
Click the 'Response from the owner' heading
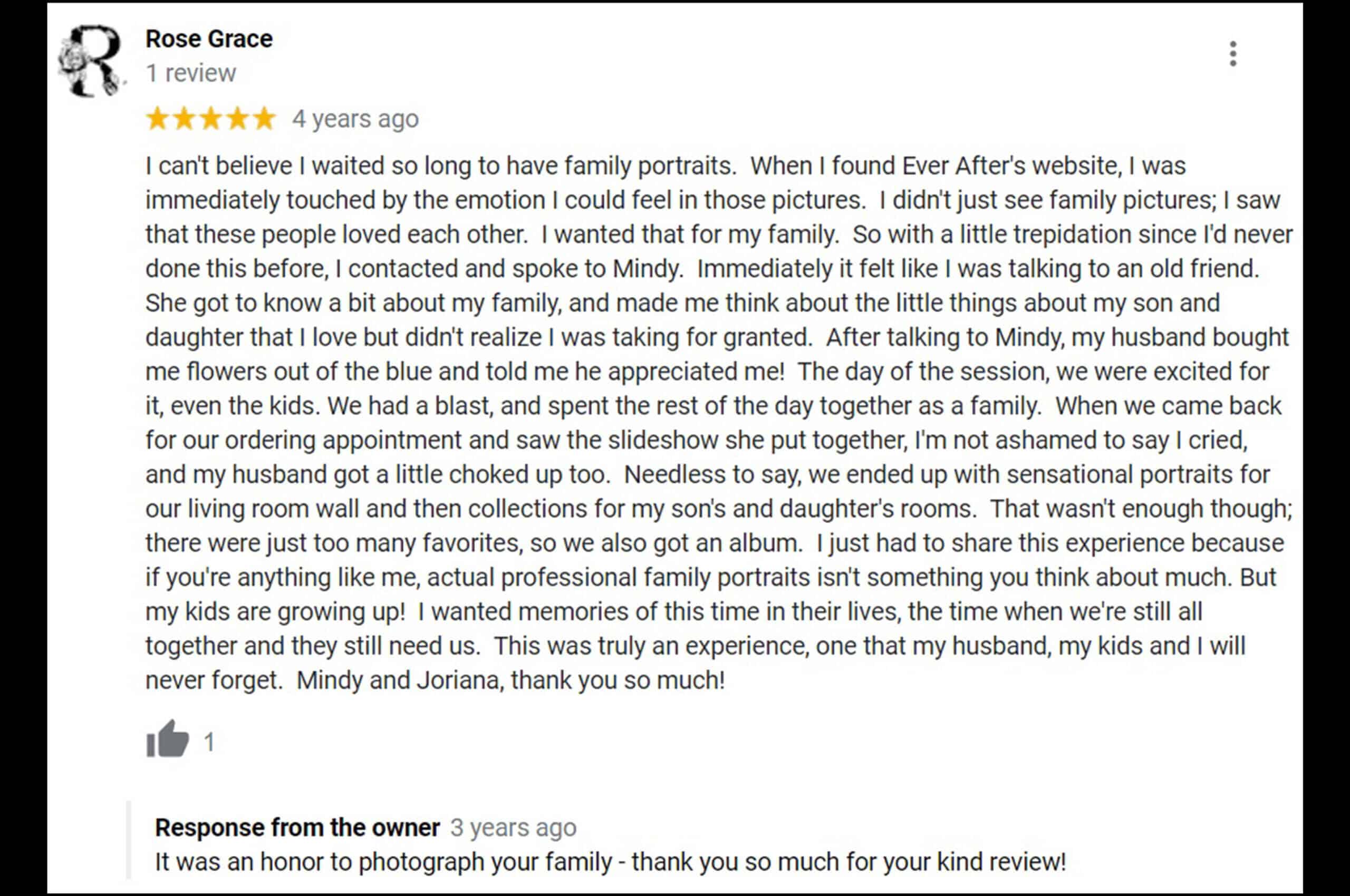(x=297, y=827)
